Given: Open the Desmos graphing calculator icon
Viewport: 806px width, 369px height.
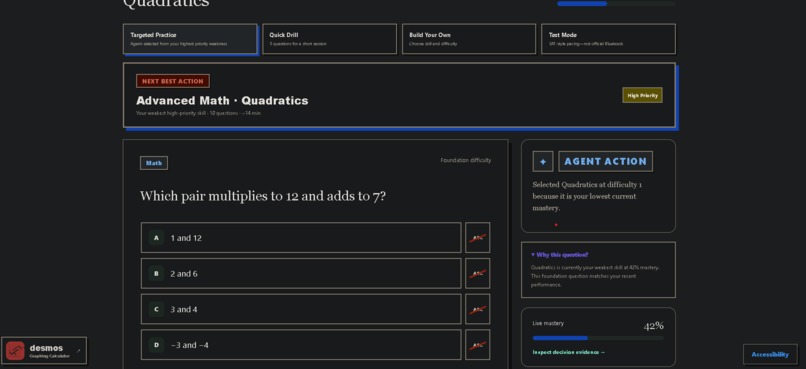Looking at the screenshot, I should click(15, 351).
